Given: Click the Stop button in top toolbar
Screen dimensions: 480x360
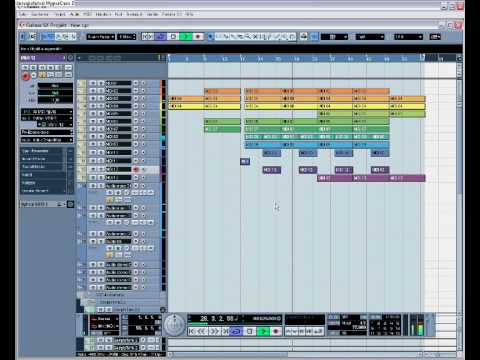Looking at the screenshot, I should [173, 37].
